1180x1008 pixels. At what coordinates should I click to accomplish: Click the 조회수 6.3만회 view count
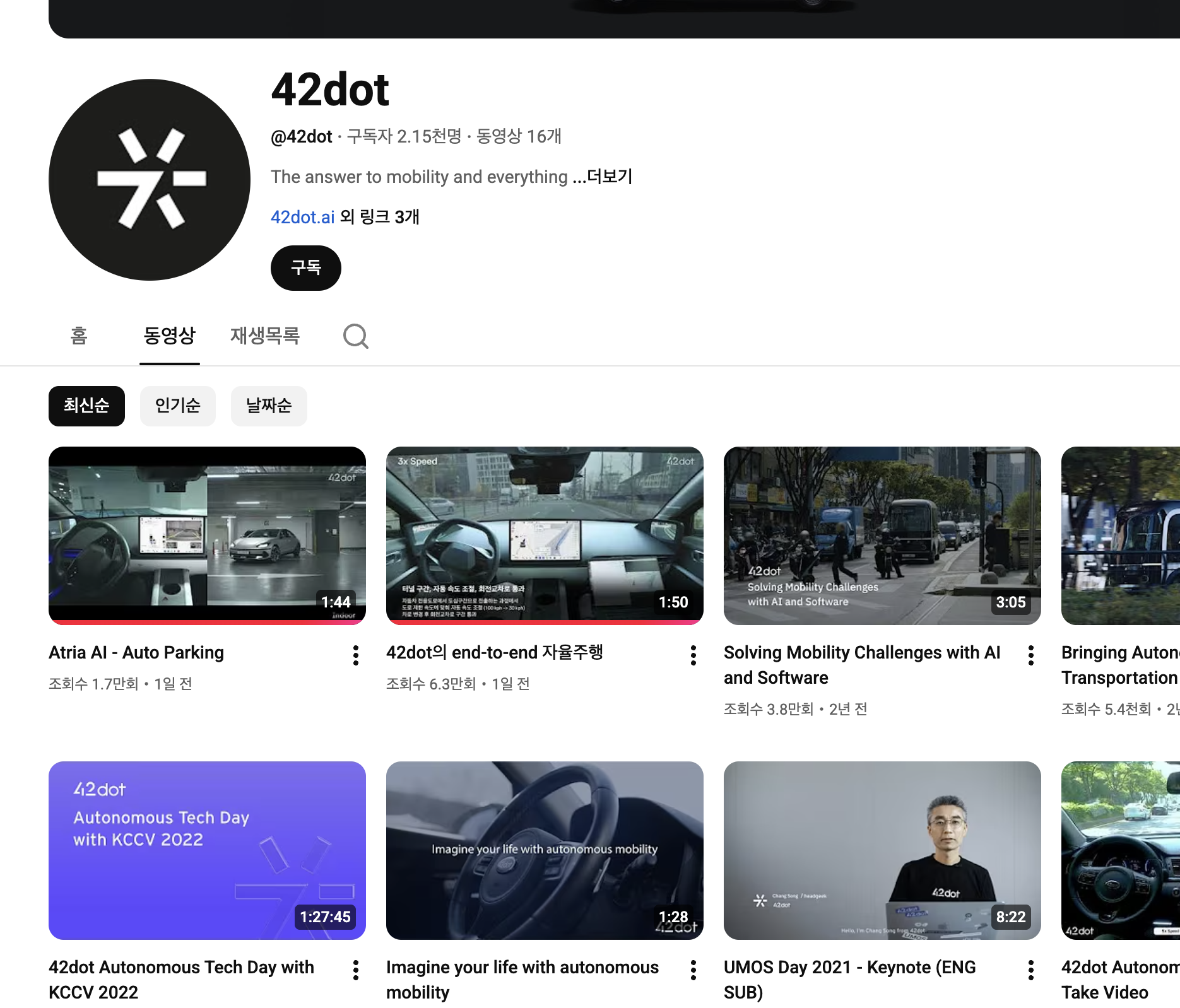pos(431,684)
